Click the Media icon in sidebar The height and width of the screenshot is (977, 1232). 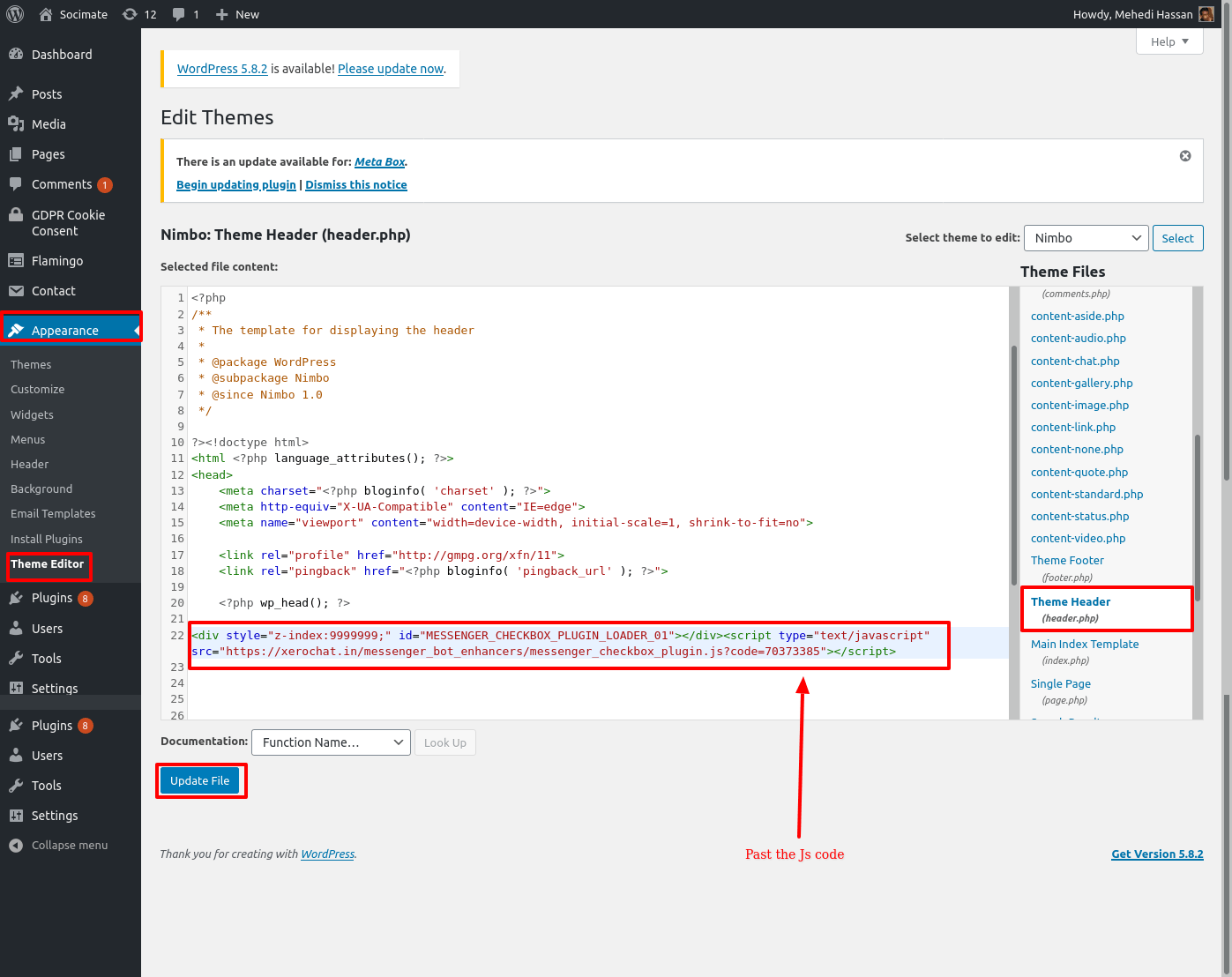coord(16,123)
